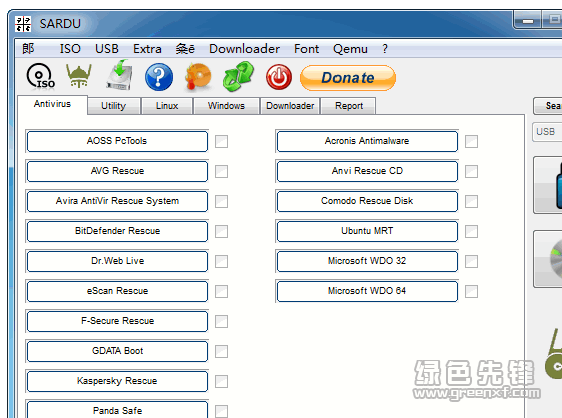Click the Search button at right edge
The width and height of the screenshot is (562, 418).
[x=548, y=106]
